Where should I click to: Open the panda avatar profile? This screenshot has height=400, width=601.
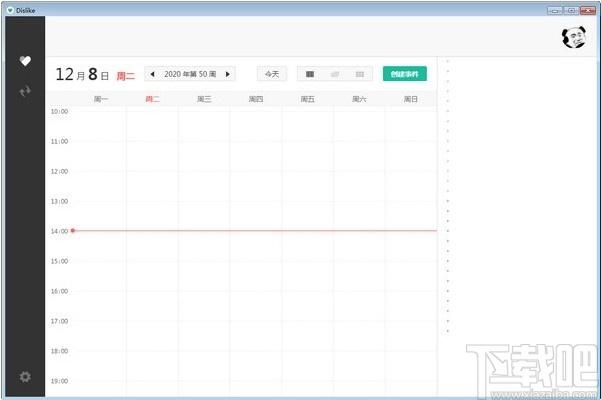[x=574, y=37]
